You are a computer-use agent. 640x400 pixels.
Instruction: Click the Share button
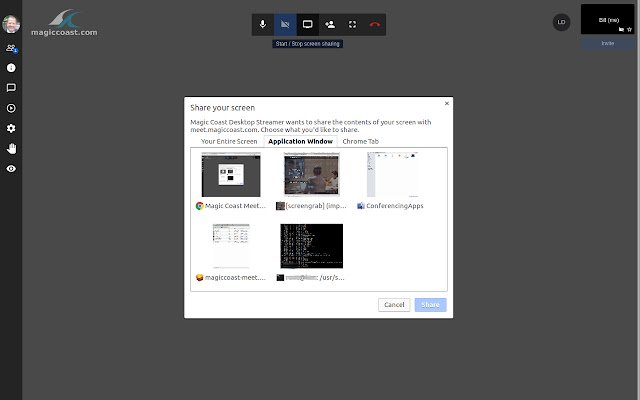[431, 305]
